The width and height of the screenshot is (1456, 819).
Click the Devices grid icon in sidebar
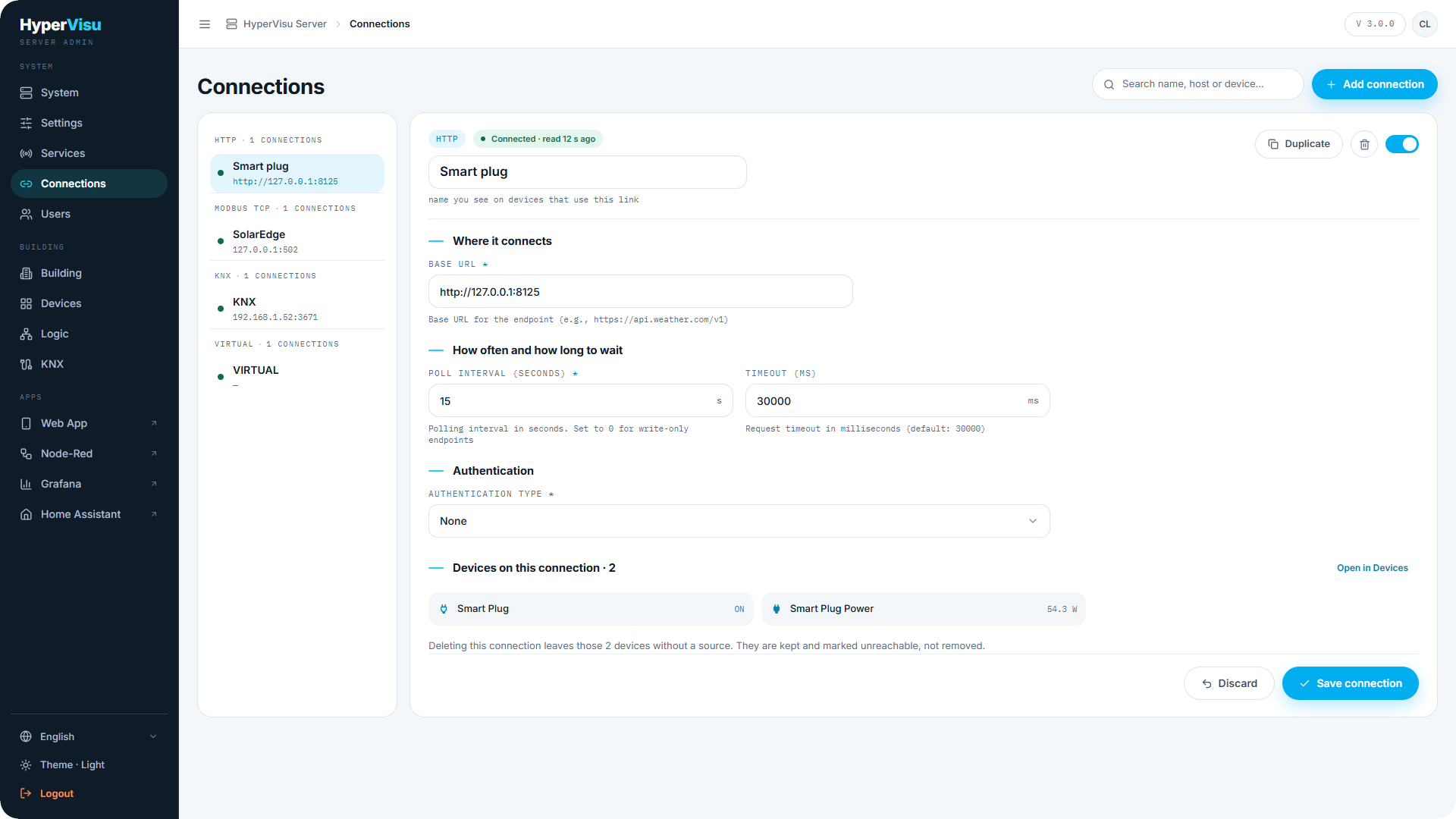[26, 303]
